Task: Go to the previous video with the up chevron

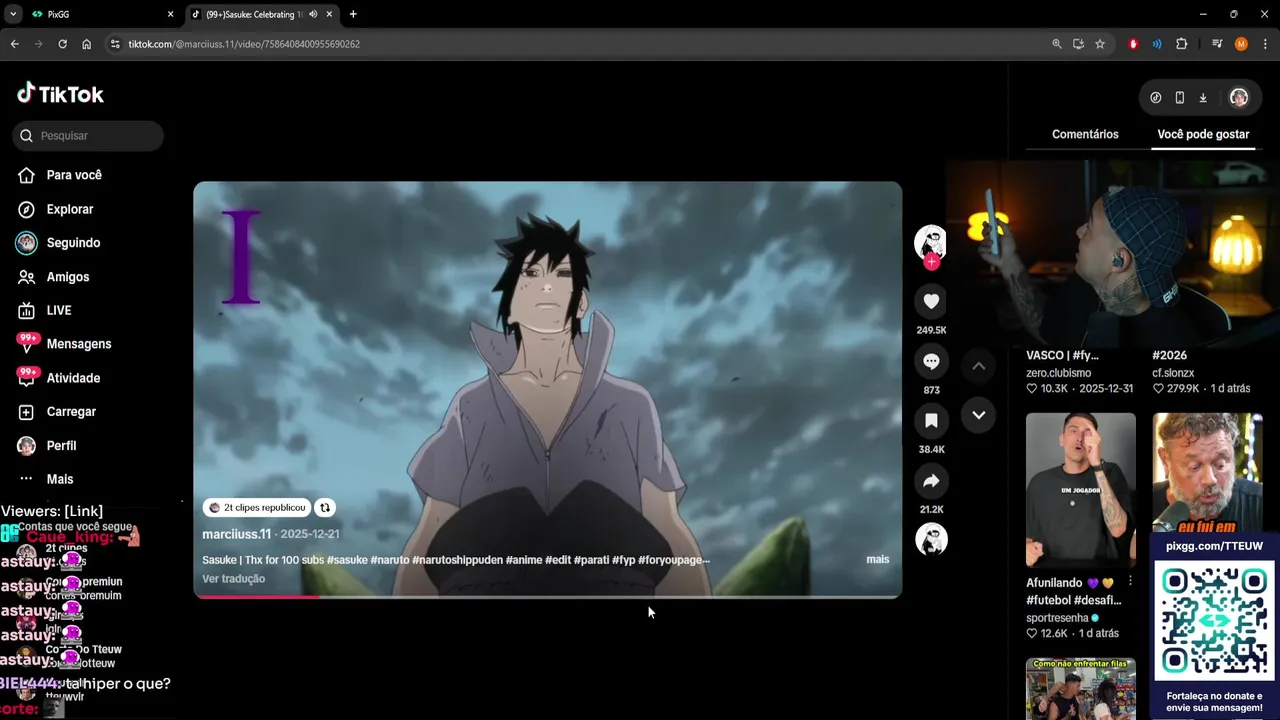Action: click(979, 366)
